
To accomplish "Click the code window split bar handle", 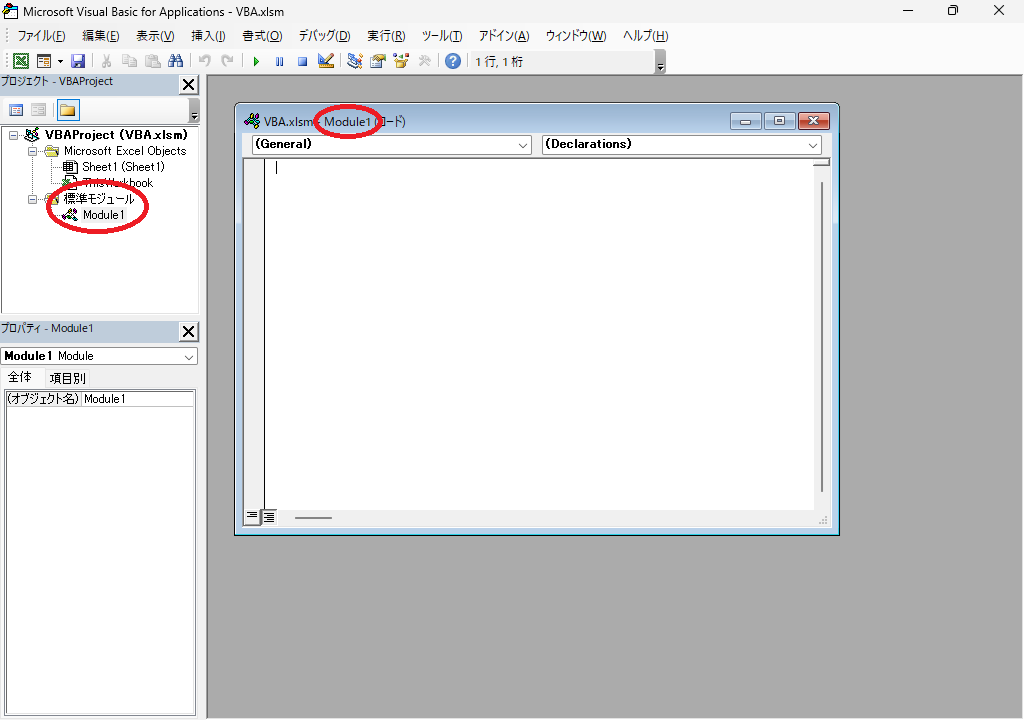I will [x=822, y=163].
